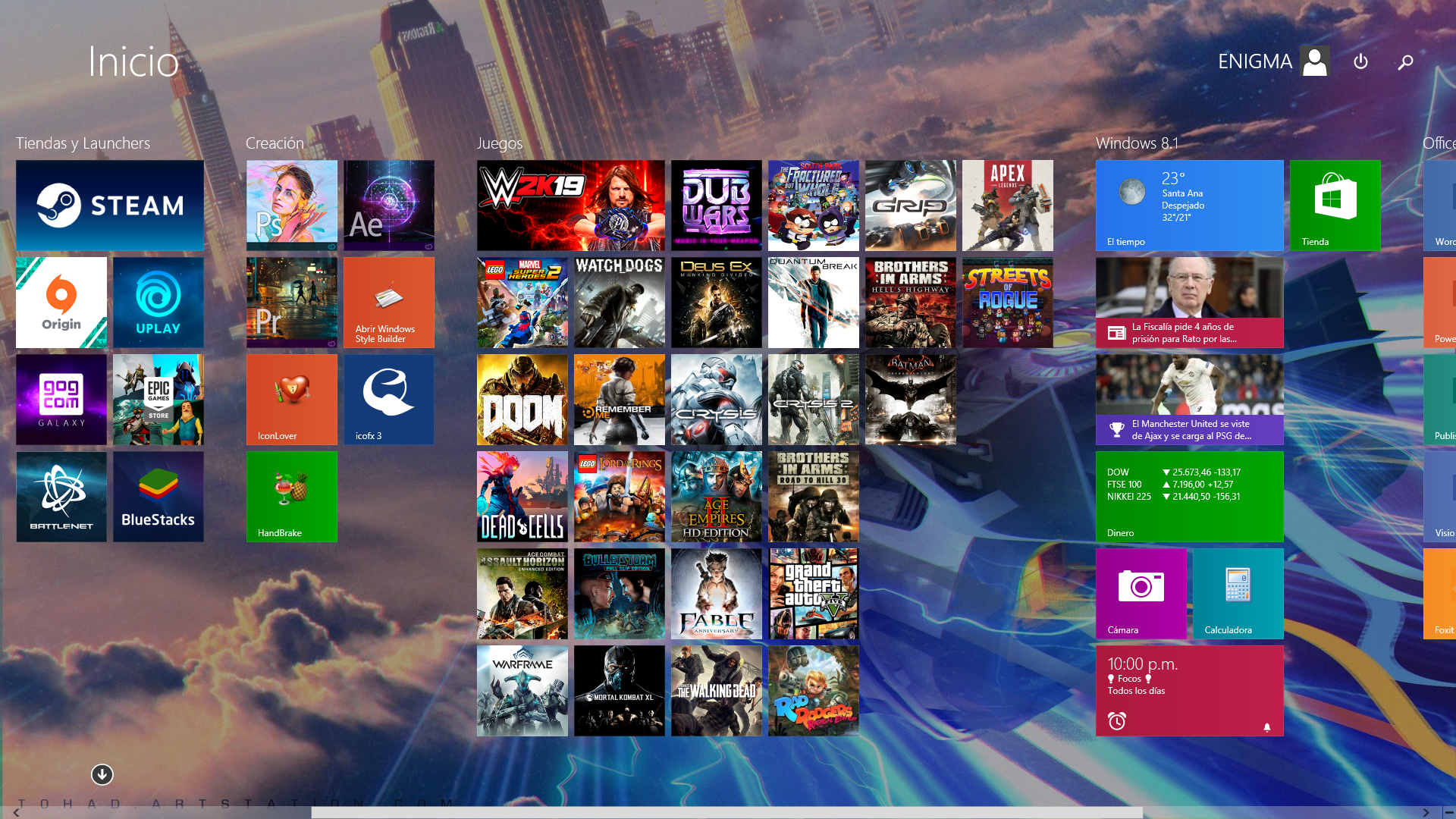Image resolution: width=1456 pixels, height=819 pixels.
Task: Open the Steam launcher tile
Action: point(110,206)
